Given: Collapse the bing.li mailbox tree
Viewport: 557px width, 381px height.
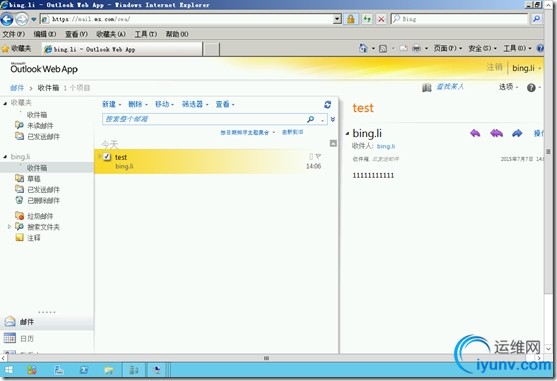Looking at the screenshot, I should tap(5, 157).
